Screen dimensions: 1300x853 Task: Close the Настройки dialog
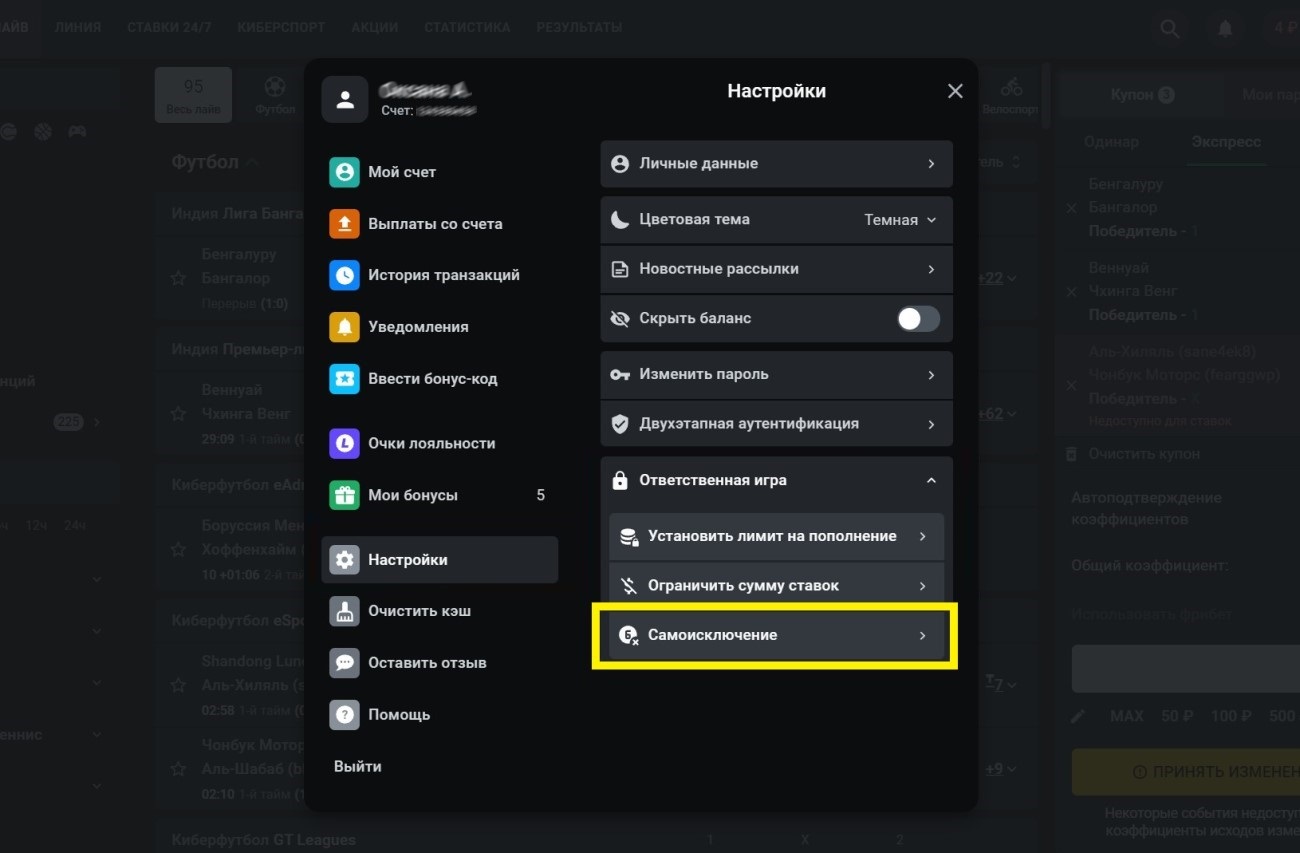click(955, 91)
